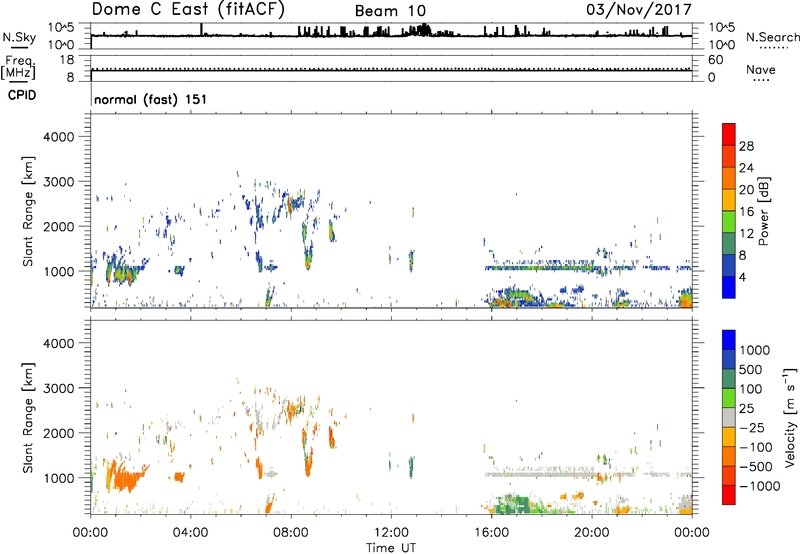
Task: Click the 'Nave' legend label
Action: (x=761, y=70)
